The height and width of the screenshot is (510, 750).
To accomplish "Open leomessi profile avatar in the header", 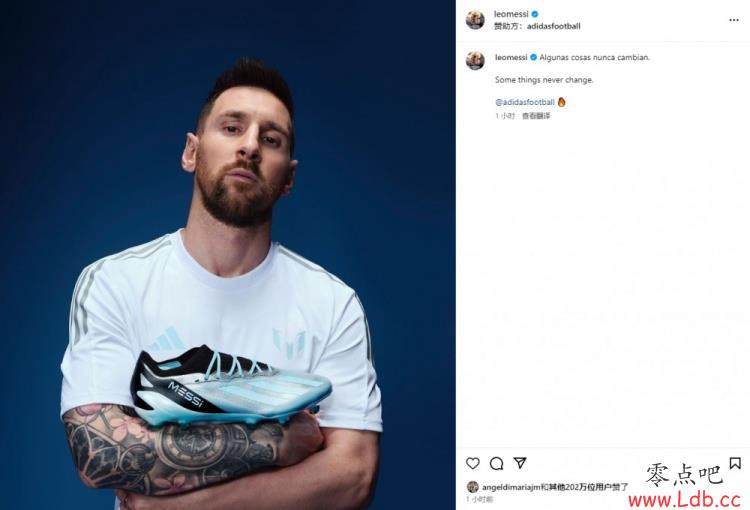I will pos(475,20).
